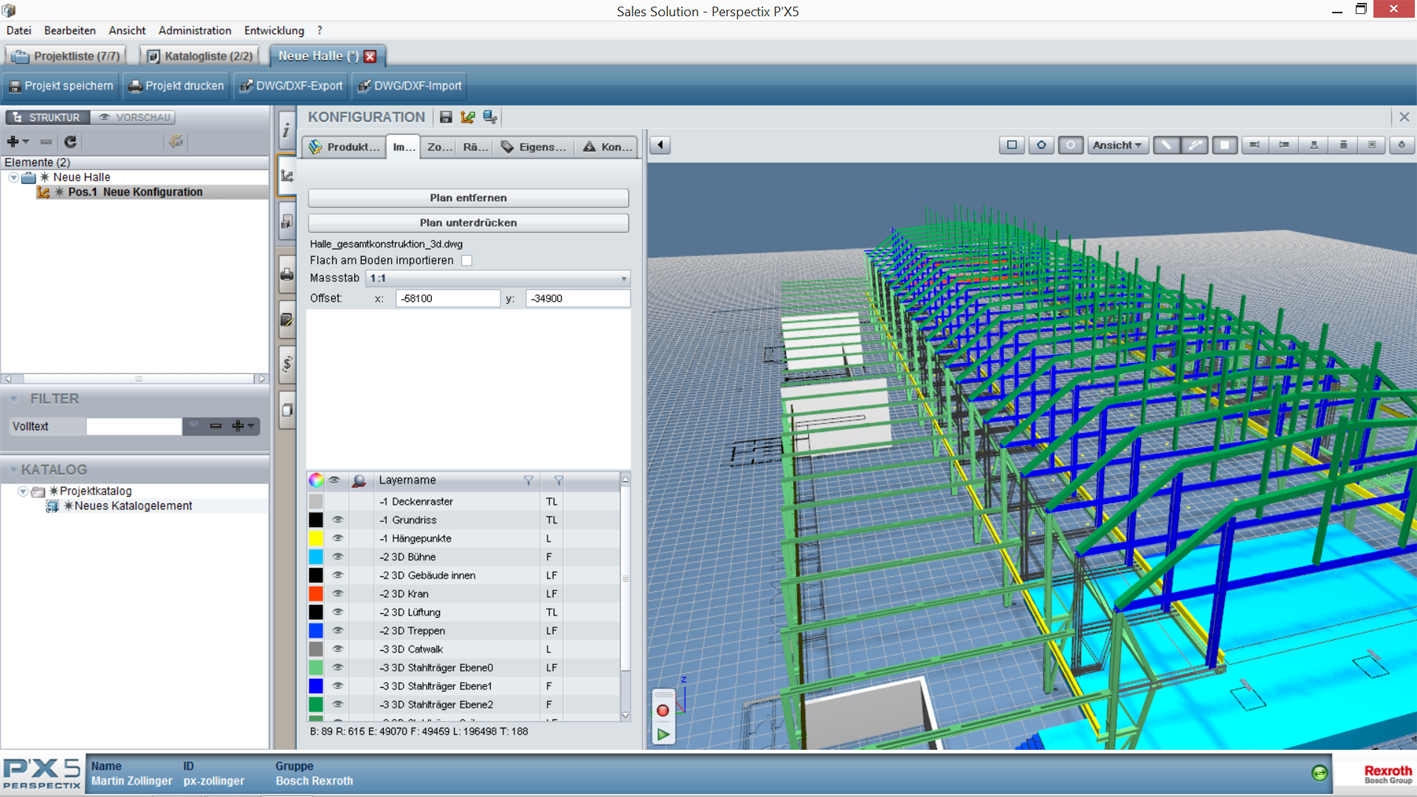The width and height of the screenshot is (1417, 797).
Task: Open the price sidebar tab with dollar icon
Action: (287, 364)
